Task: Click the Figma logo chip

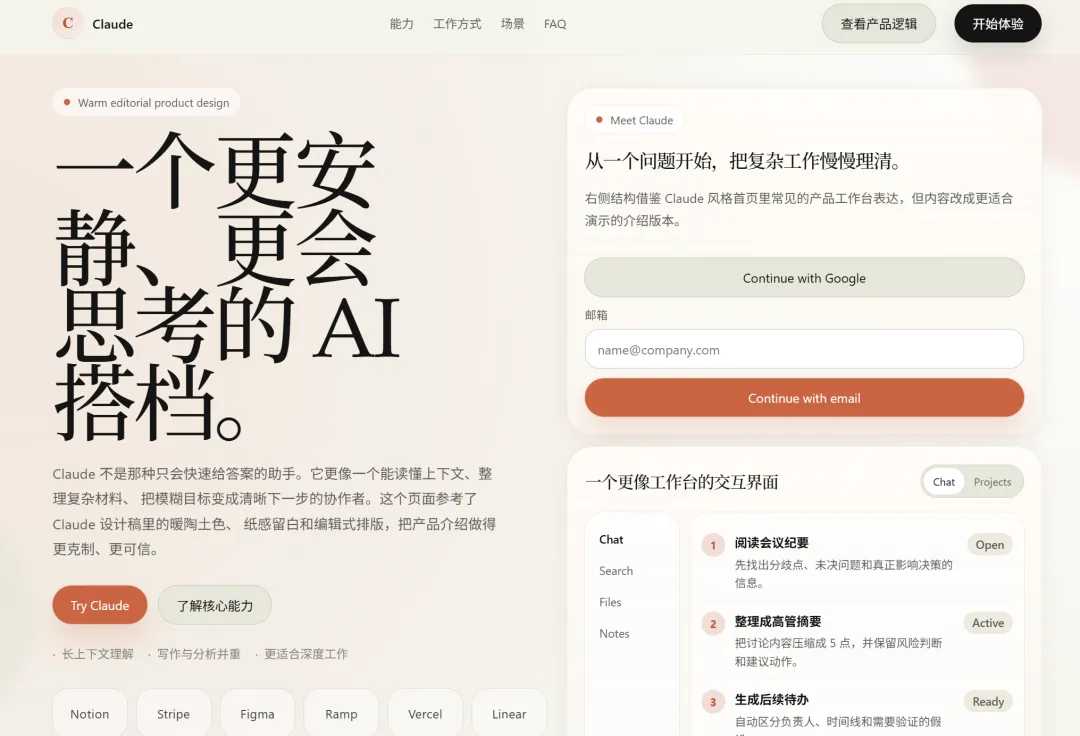Action: tap(258, 714)
